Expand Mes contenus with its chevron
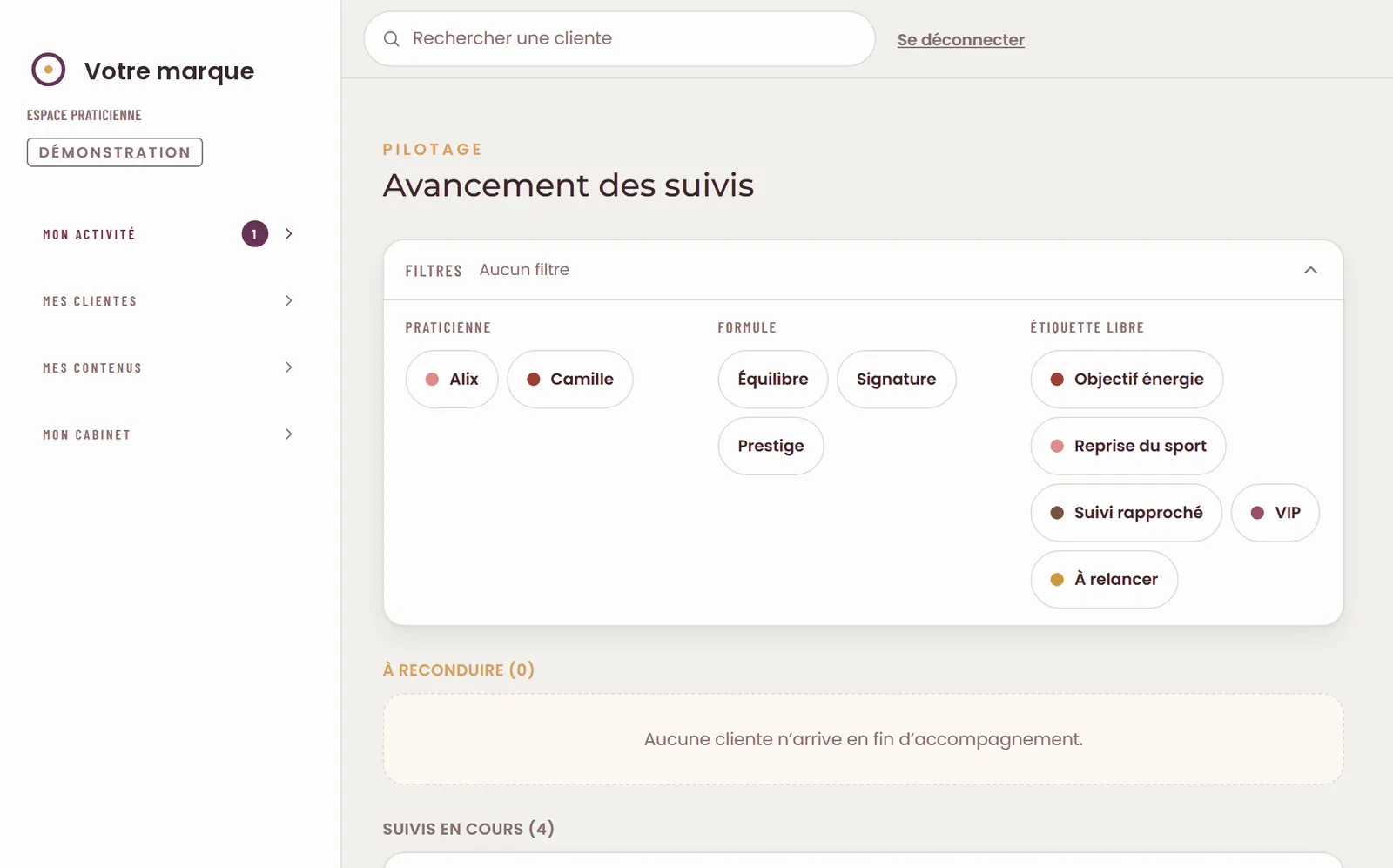This screenshot has height=868, width=1393. 288,368
